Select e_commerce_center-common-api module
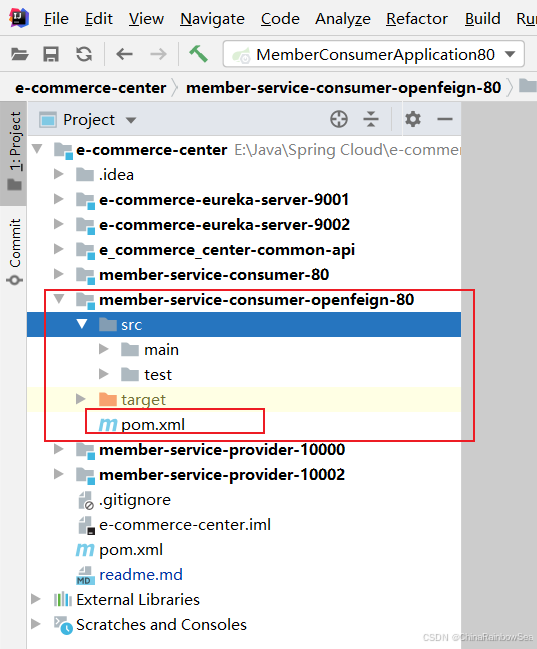Viewport: 537px width, 649px height. click(227, 250)
